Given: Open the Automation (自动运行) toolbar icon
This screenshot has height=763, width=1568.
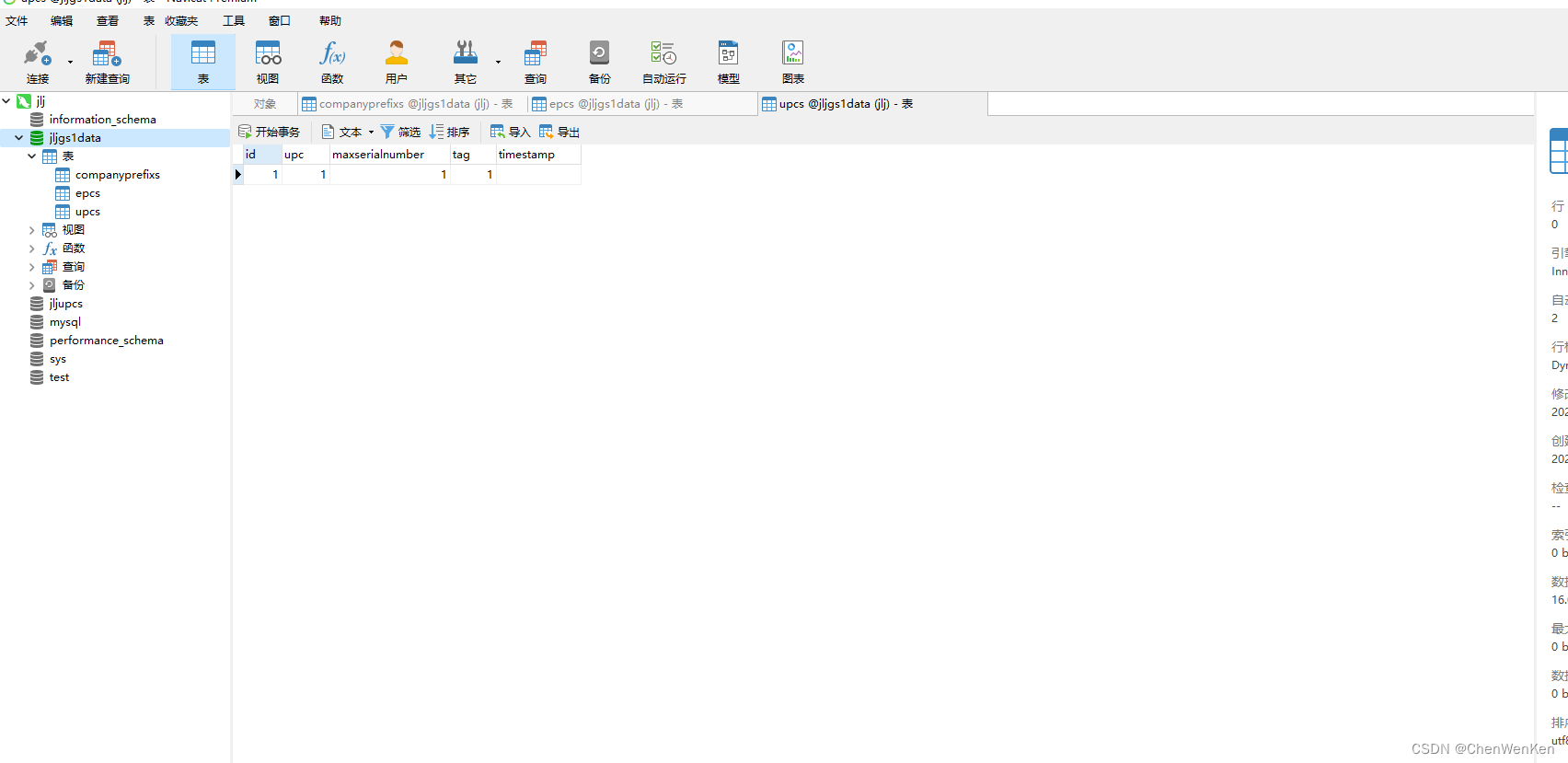Looking at the screenshot, I should 664,63.
